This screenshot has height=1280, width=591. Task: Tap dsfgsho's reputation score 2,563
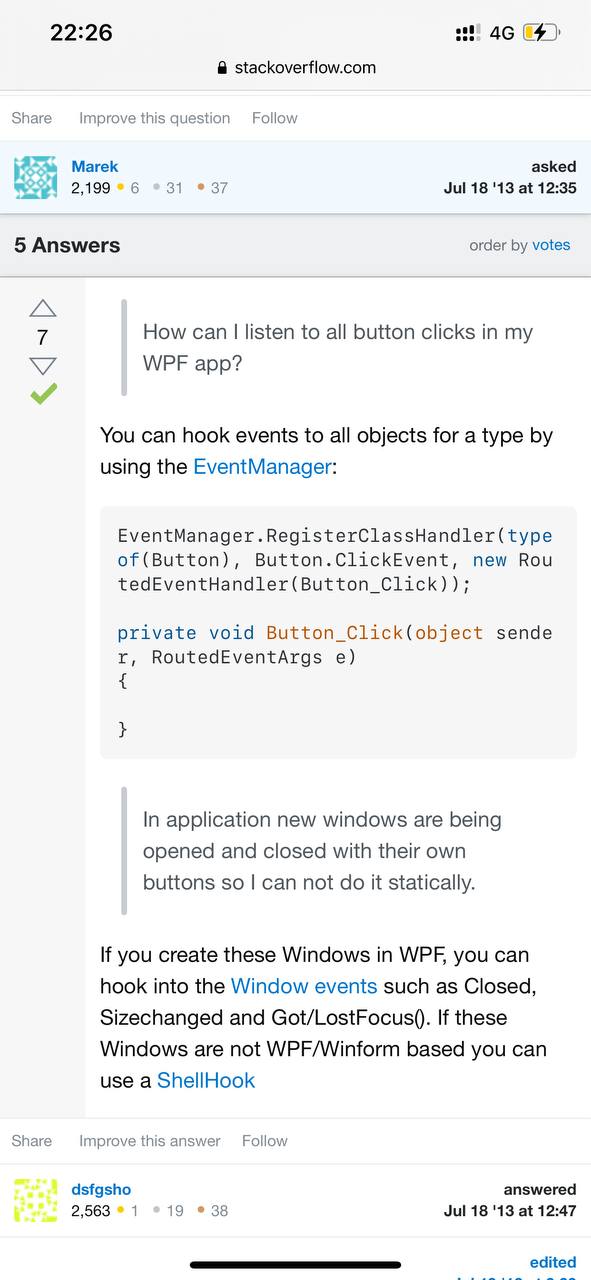tap(91, 1211)
